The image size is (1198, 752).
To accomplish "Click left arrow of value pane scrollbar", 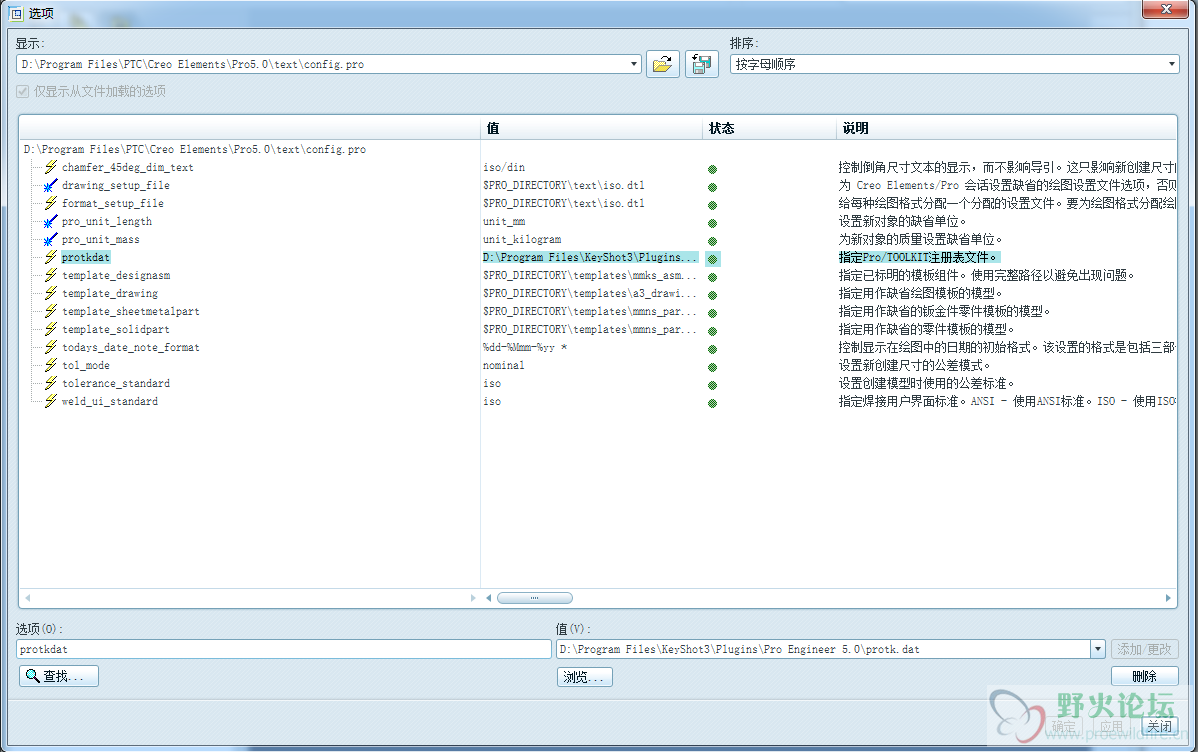I will [x=488, y=598].
